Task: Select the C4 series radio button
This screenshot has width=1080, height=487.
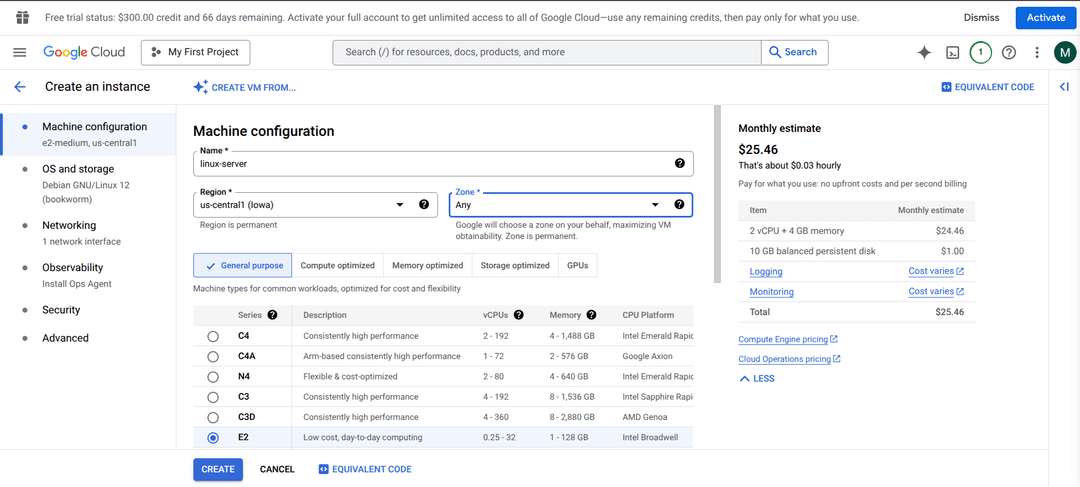Action: tap(213, 336)
